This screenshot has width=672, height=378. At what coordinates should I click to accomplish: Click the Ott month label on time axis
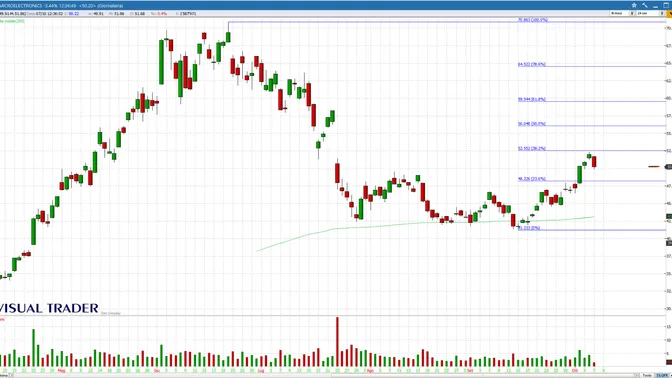[x=575, y=370]
